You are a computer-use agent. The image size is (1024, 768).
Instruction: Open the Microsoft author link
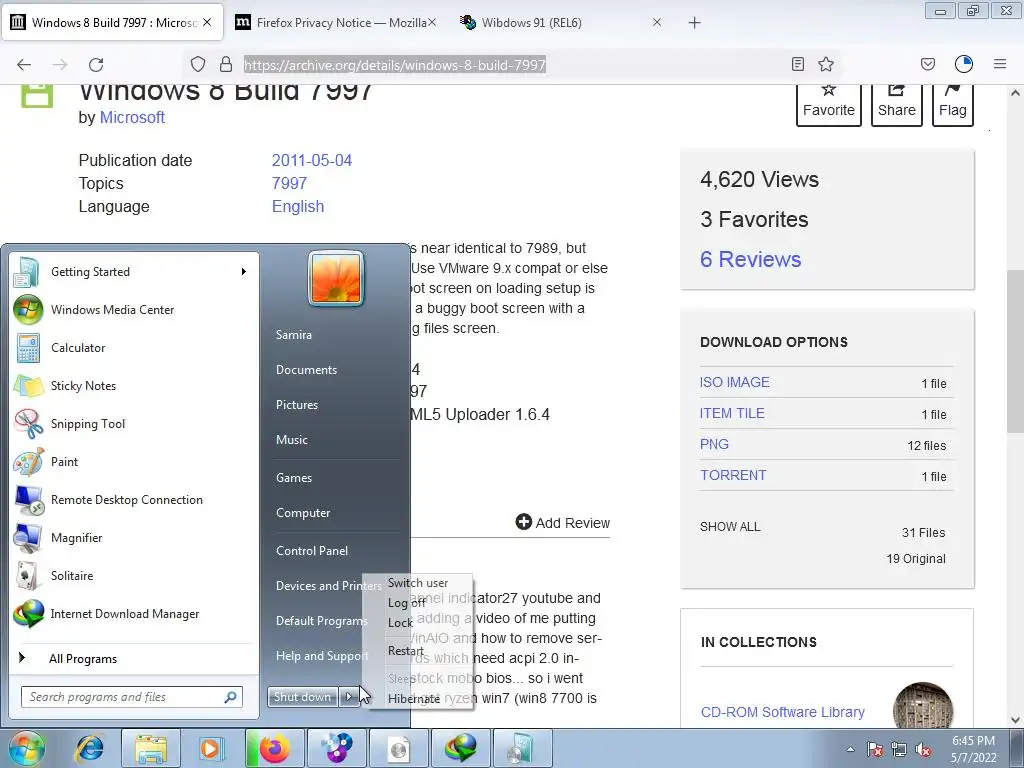(132, 118)
